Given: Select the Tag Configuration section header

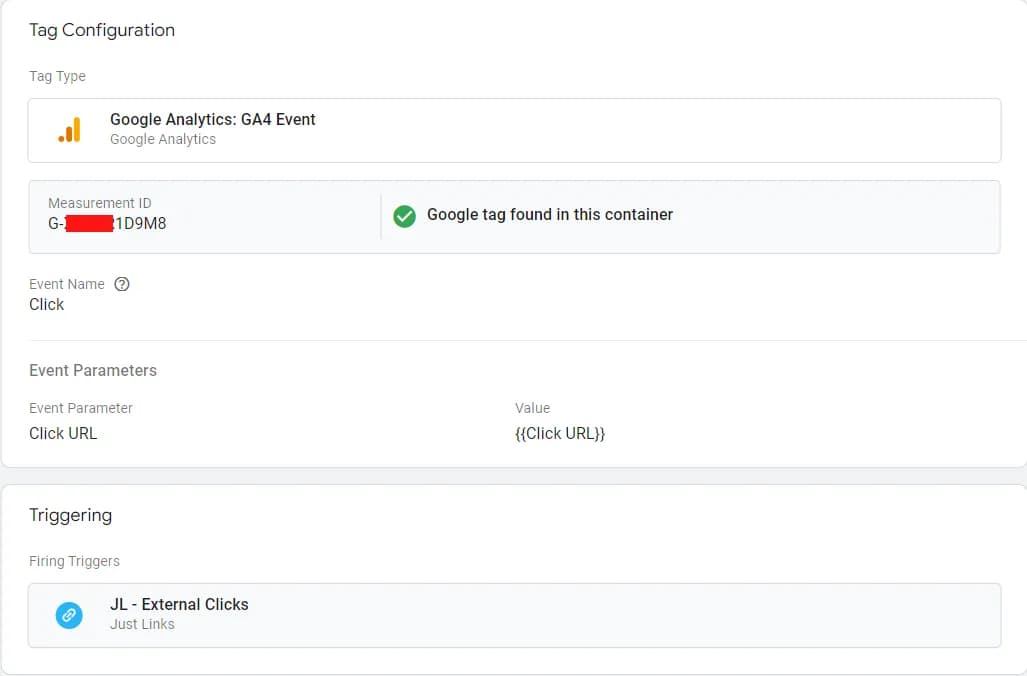Looking at the screenshot, I should pyautogui.click(x=101, y=30).
